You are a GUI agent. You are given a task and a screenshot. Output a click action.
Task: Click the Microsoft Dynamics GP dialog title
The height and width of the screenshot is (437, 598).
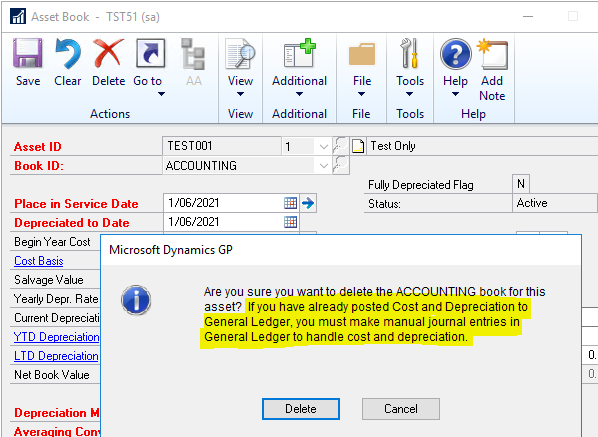[171, 250]
